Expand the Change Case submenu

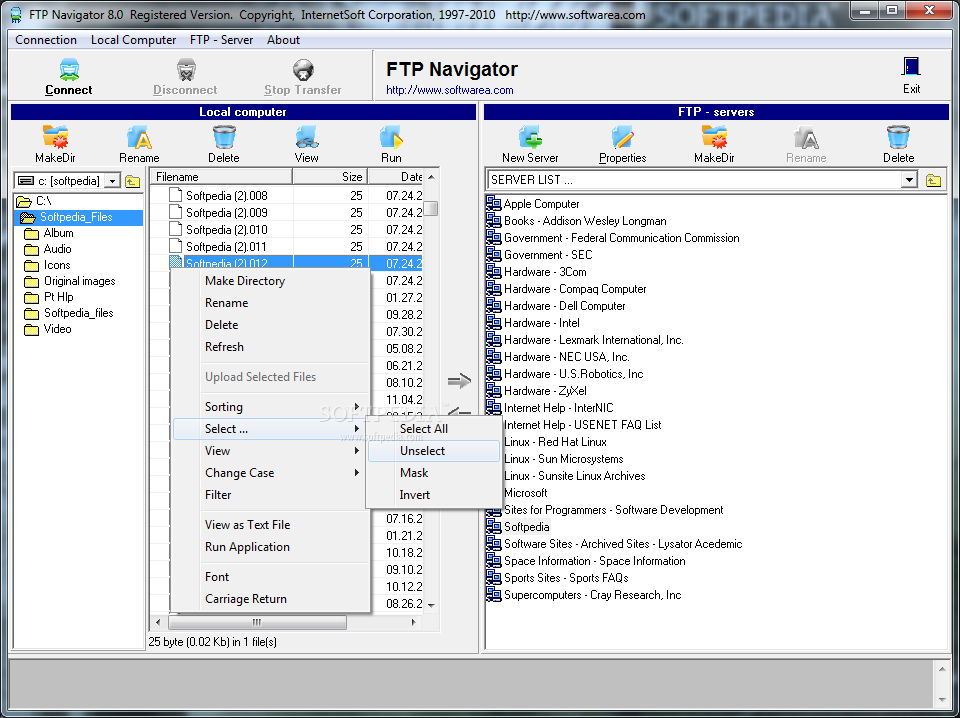pos(271,473)
